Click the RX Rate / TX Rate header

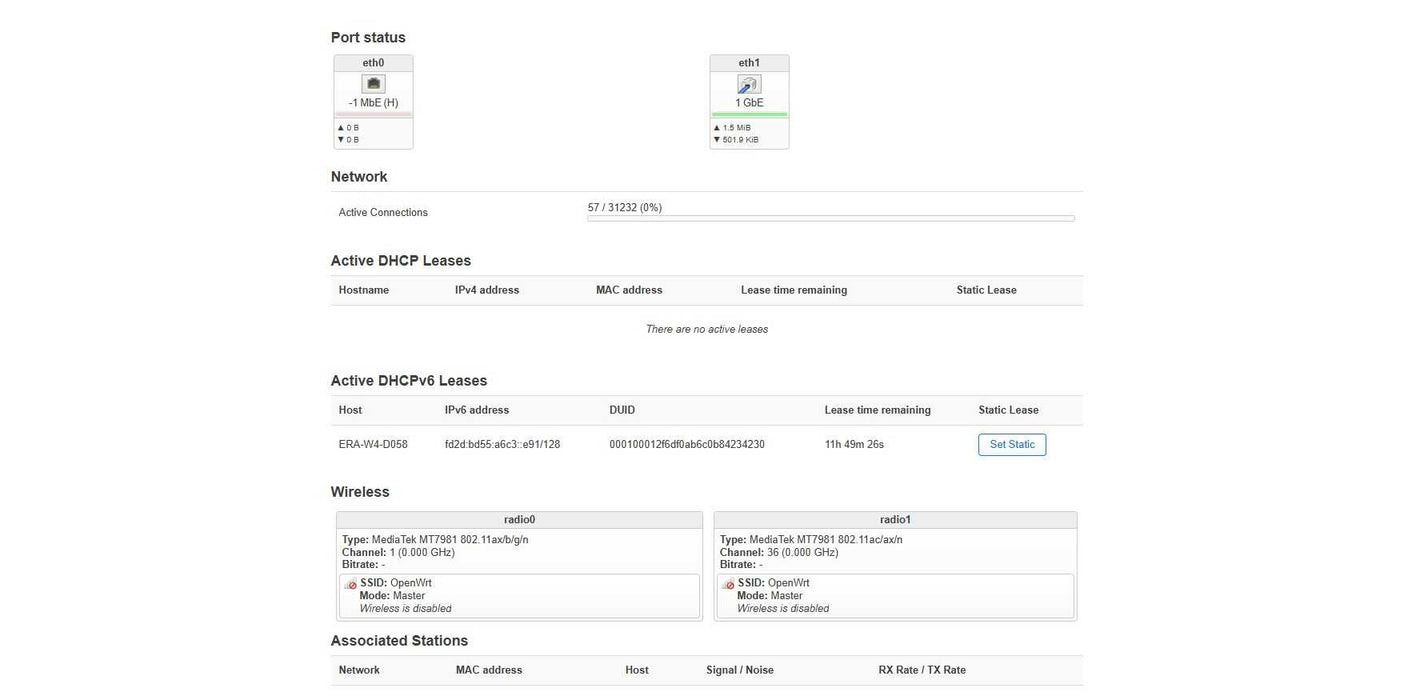click(922, 670)
